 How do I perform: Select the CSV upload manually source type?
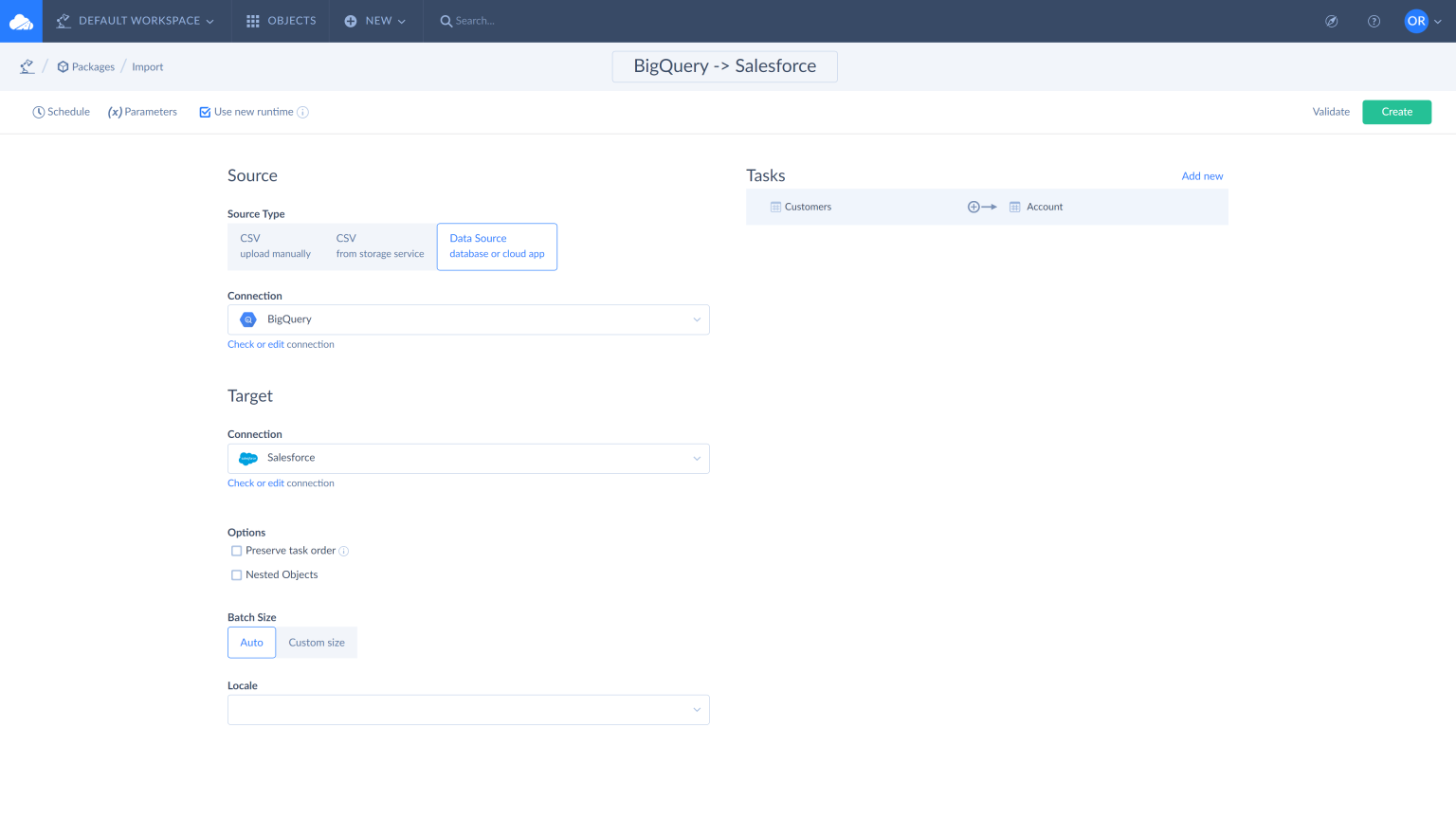(275, 246)
